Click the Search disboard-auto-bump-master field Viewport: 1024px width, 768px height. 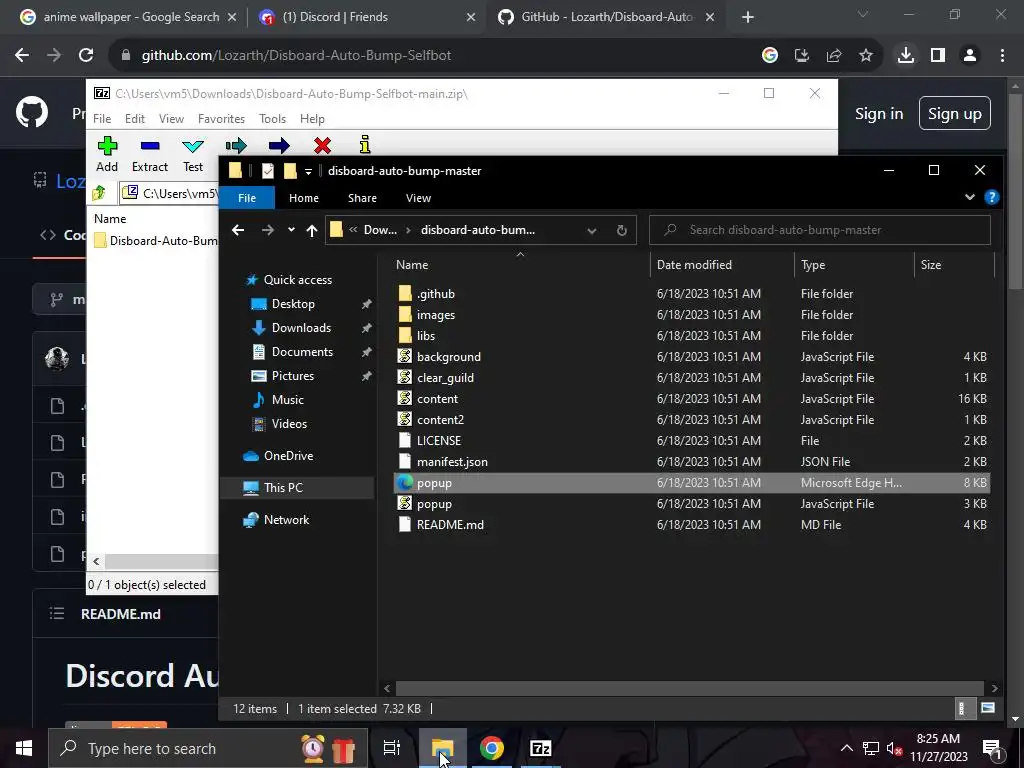(820, 230)
